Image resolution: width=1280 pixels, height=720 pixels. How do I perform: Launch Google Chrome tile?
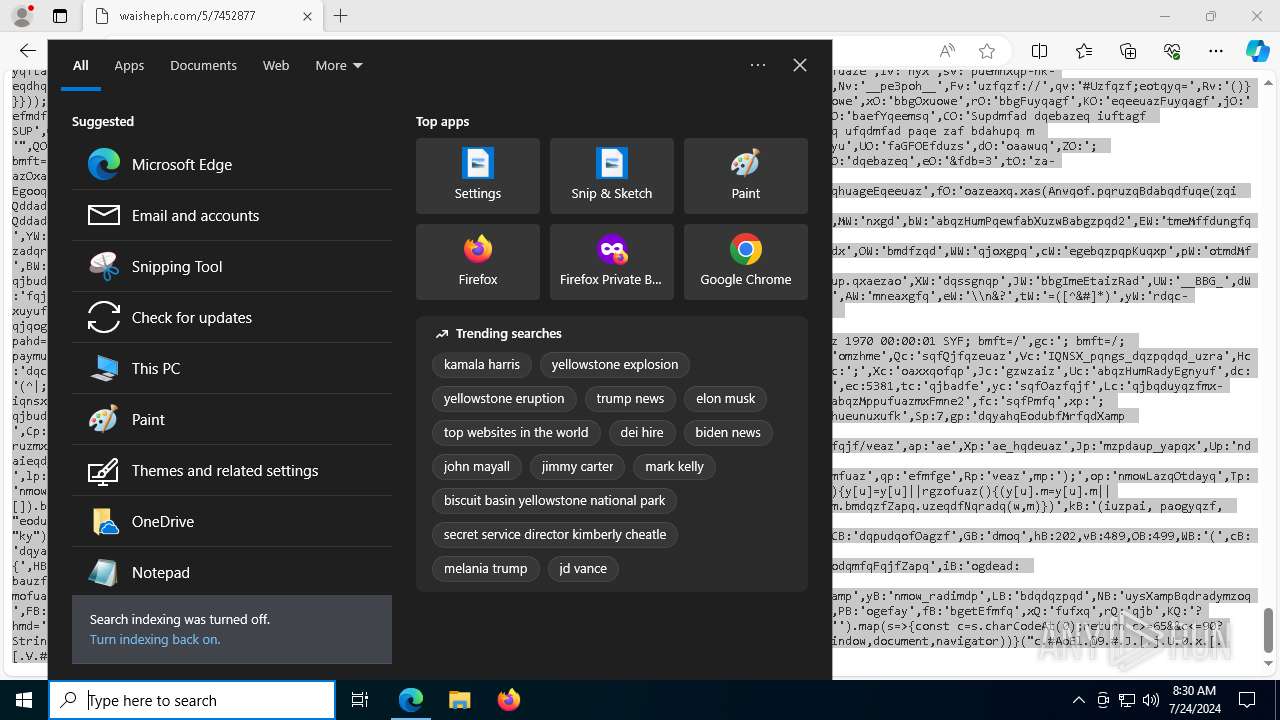(x=746, y=262)
